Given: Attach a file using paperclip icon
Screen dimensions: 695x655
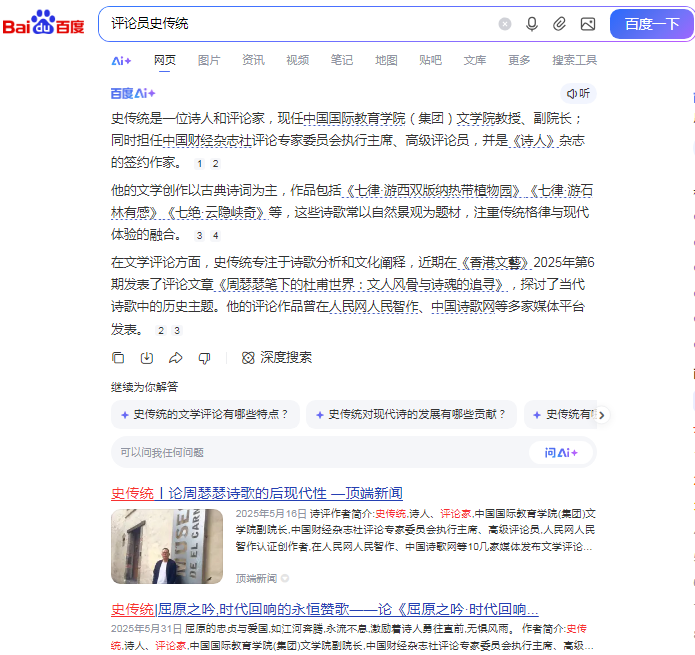Looking at the screenshot, I should (x=560, y=24).
